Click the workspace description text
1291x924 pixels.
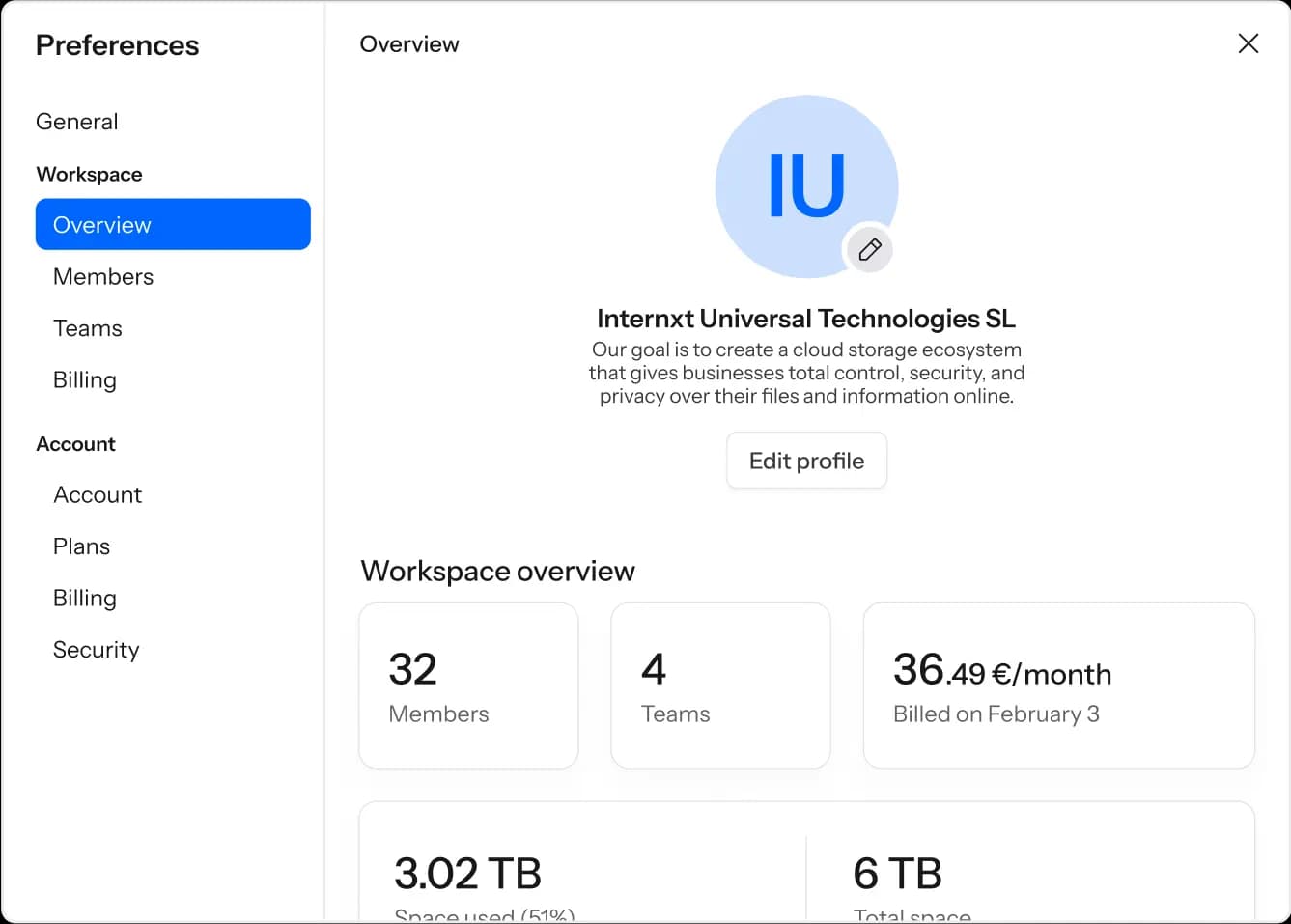807,373
